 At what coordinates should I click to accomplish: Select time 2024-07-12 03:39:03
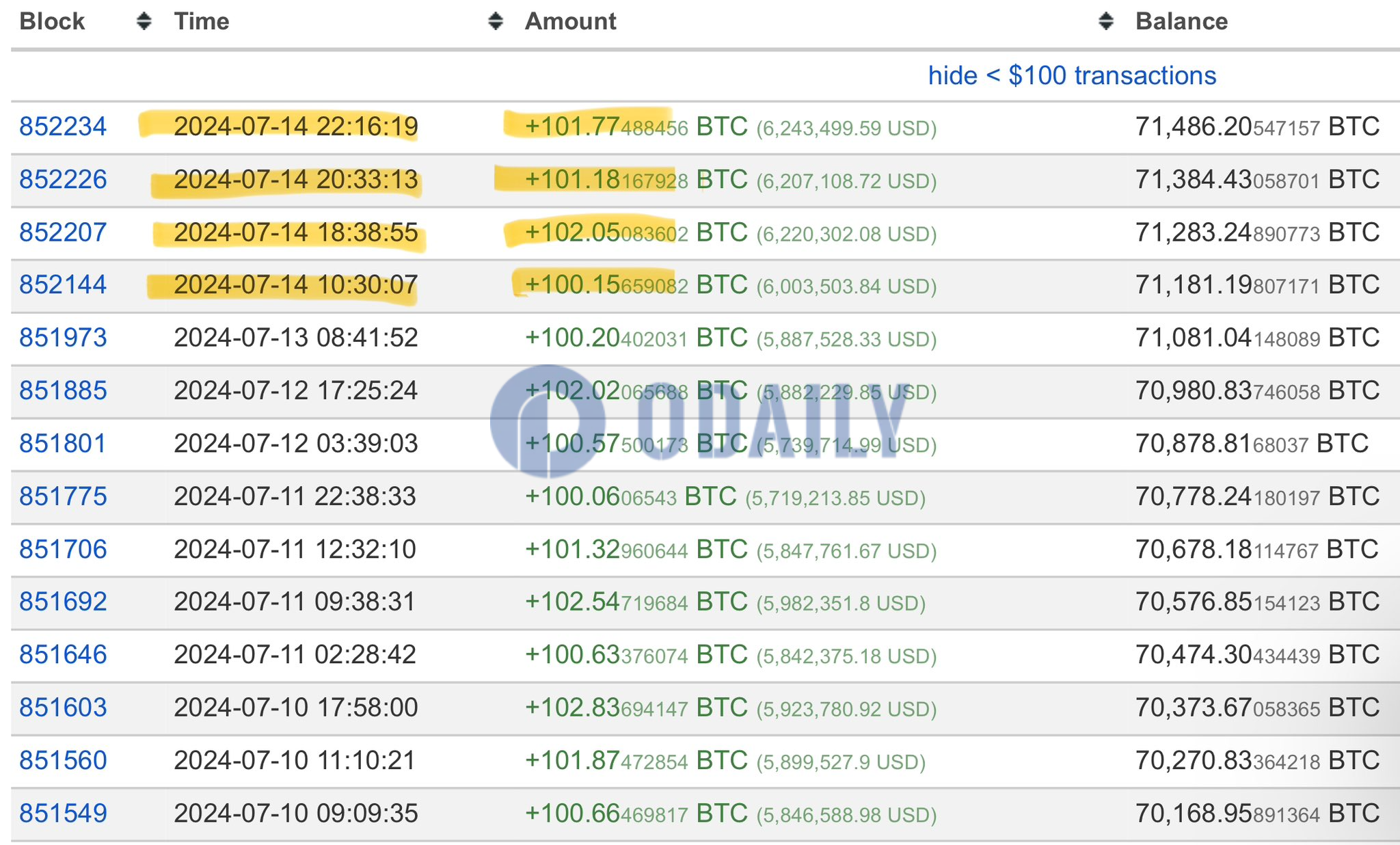coord(295,444)
